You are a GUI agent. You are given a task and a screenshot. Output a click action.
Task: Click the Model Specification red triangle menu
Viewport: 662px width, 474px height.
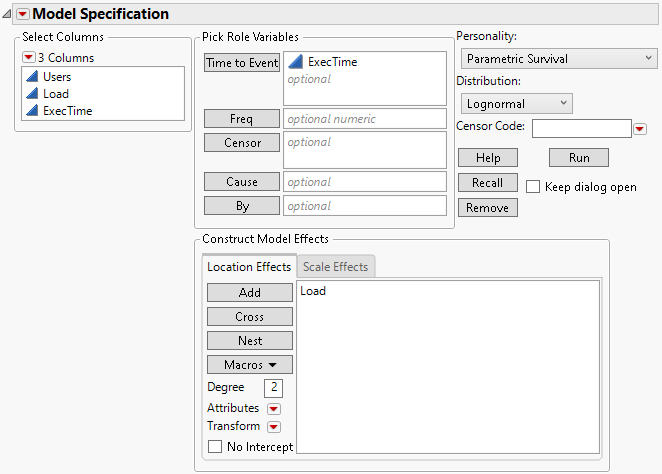23,15
